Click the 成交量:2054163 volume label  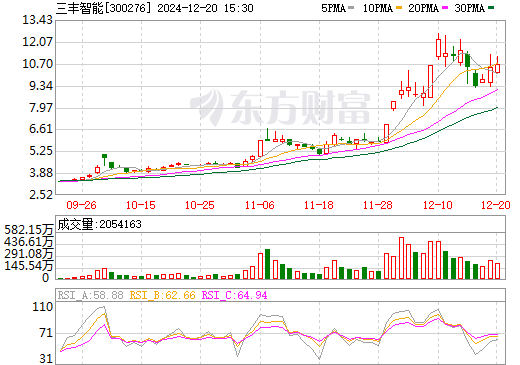[99, 224]
